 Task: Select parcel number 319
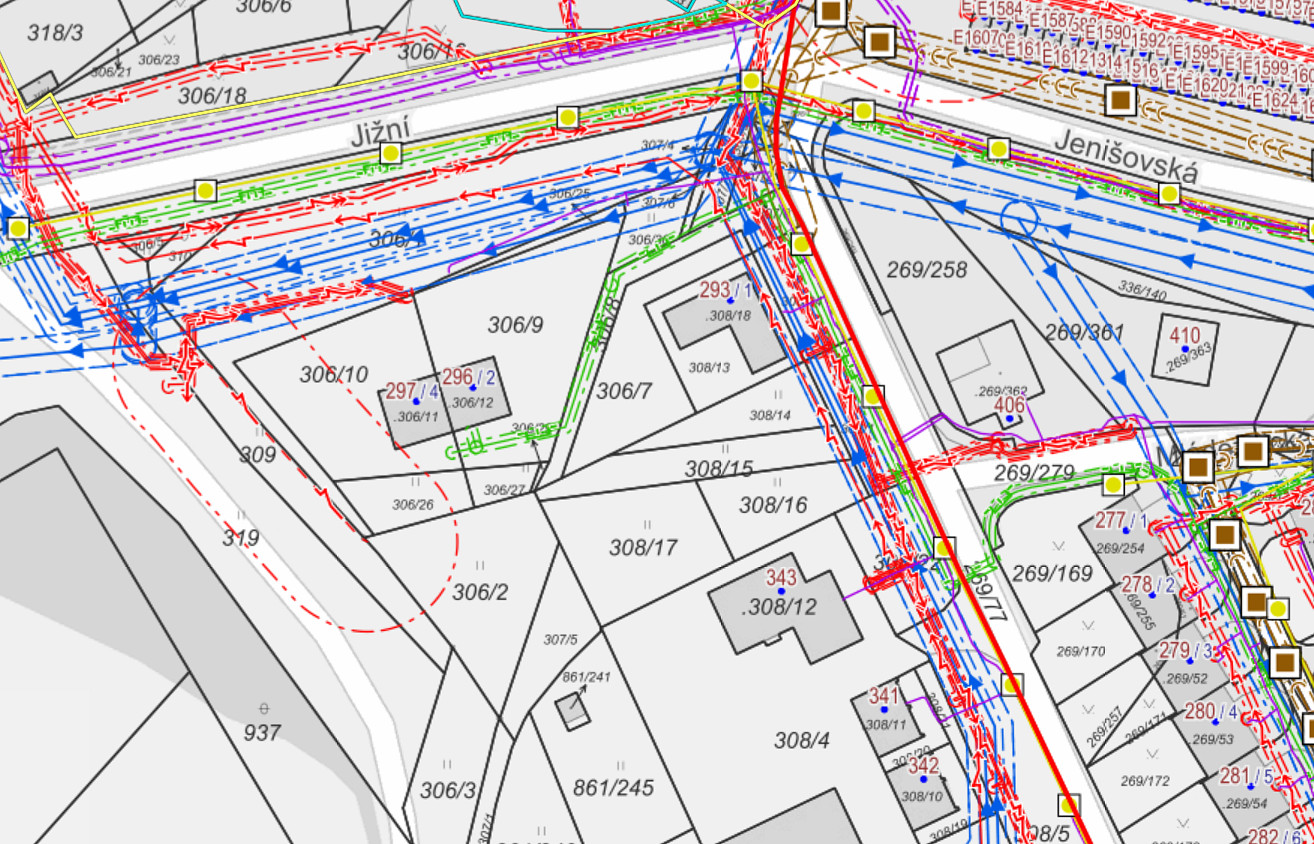[x=241, y=538]
